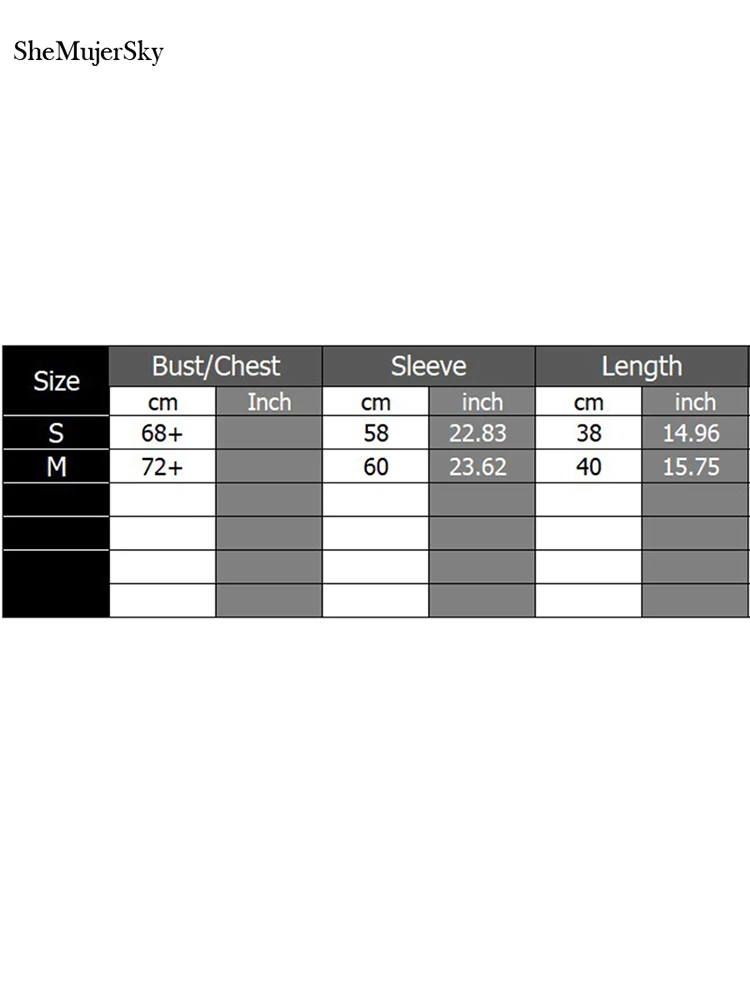This screenshot has height=1000, width=750.
Task: Click the S size row label
Action: (56, 433)
